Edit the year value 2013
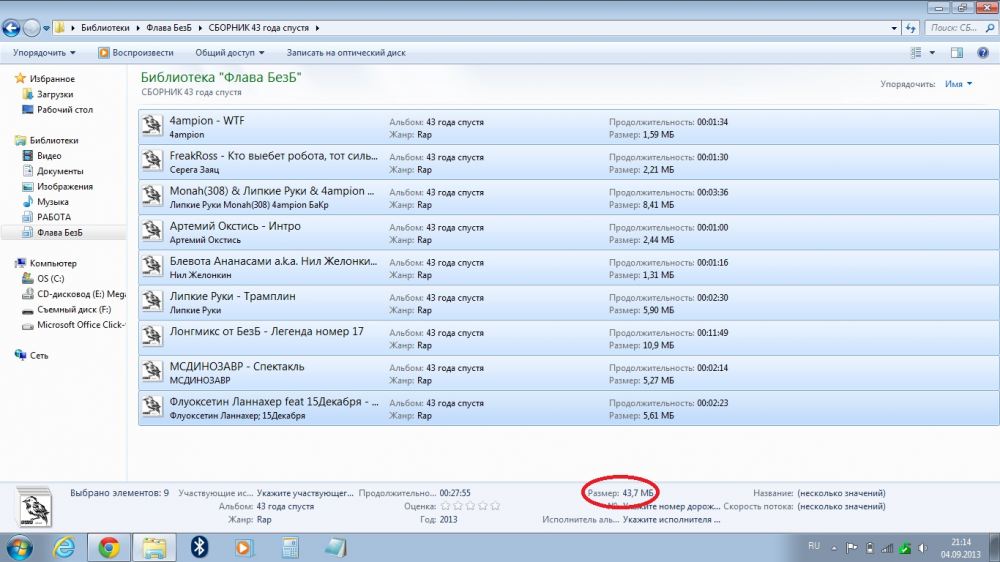The height and width of the screenshot is (562, 1000). coord(448,520)
